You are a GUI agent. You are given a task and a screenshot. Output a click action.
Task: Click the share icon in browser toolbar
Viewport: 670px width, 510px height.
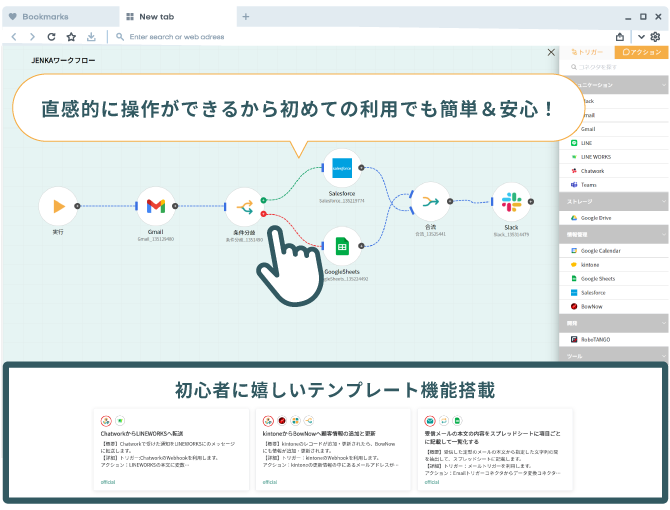pyautogui.click(x=620, y=37)
